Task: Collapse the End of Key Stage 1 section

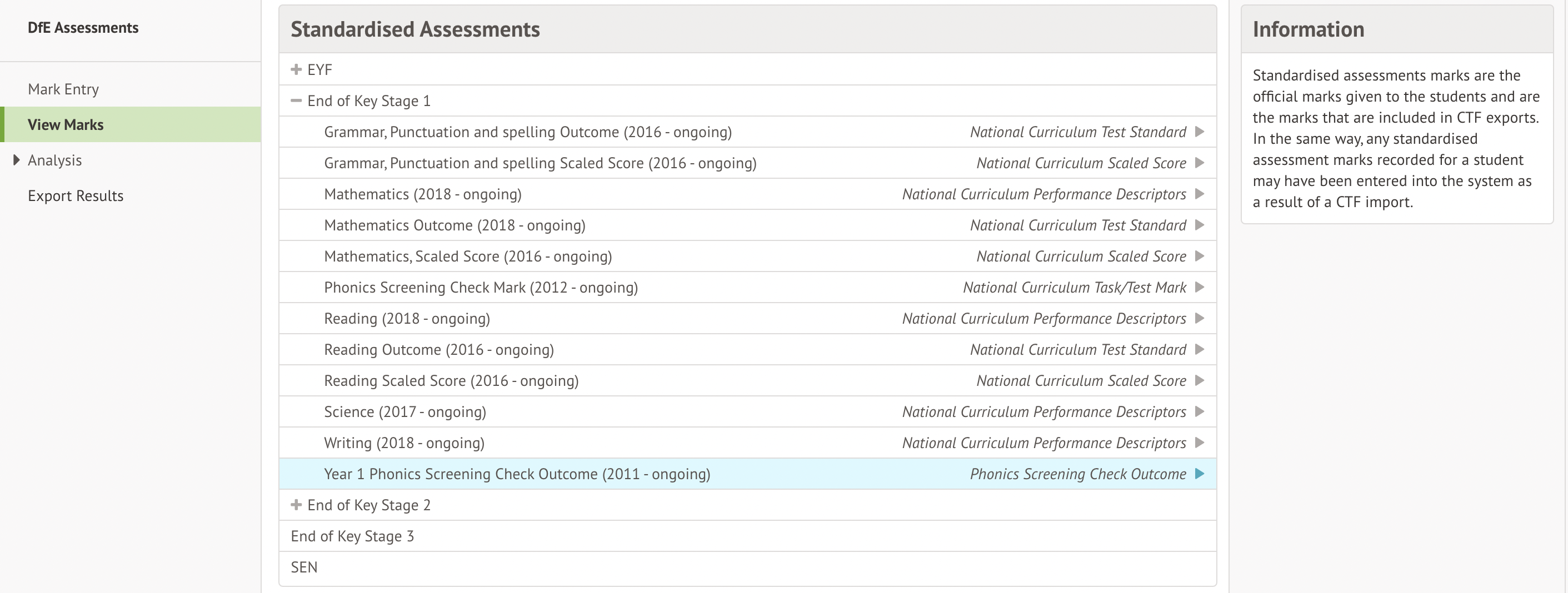Action: coord(297,101)
